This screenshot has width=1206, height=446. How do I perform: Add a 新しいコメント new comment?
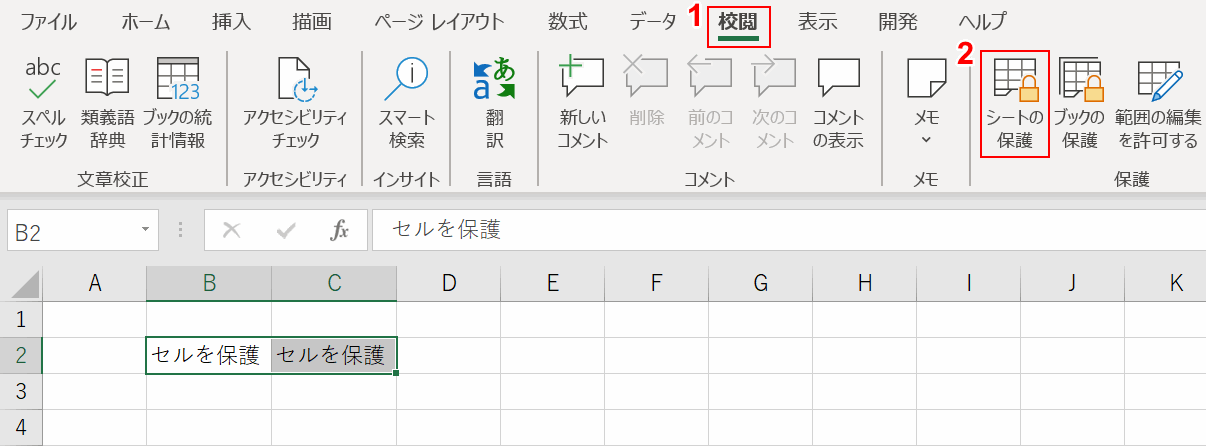(582, 103)
